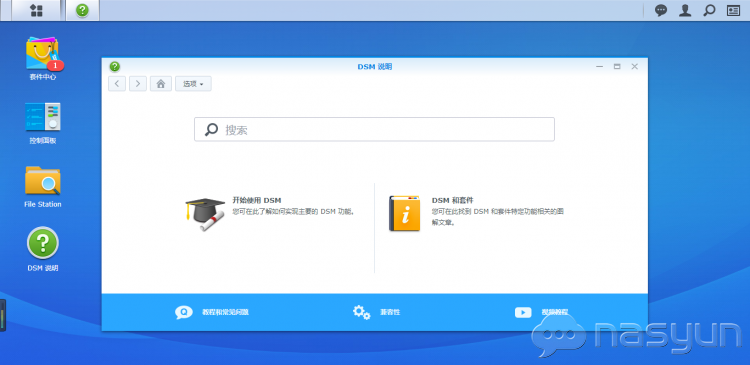750x365 pixels.
Task: Open the main menu grid button
Action: [36, 10]
